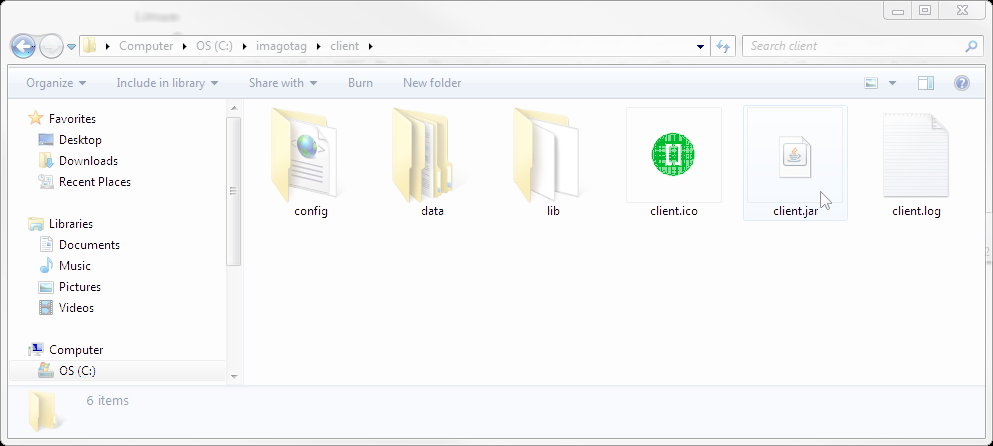Click the Documents library icon
Image resolution: width=993 pixels, height=446 pixels.
point(46,245)
